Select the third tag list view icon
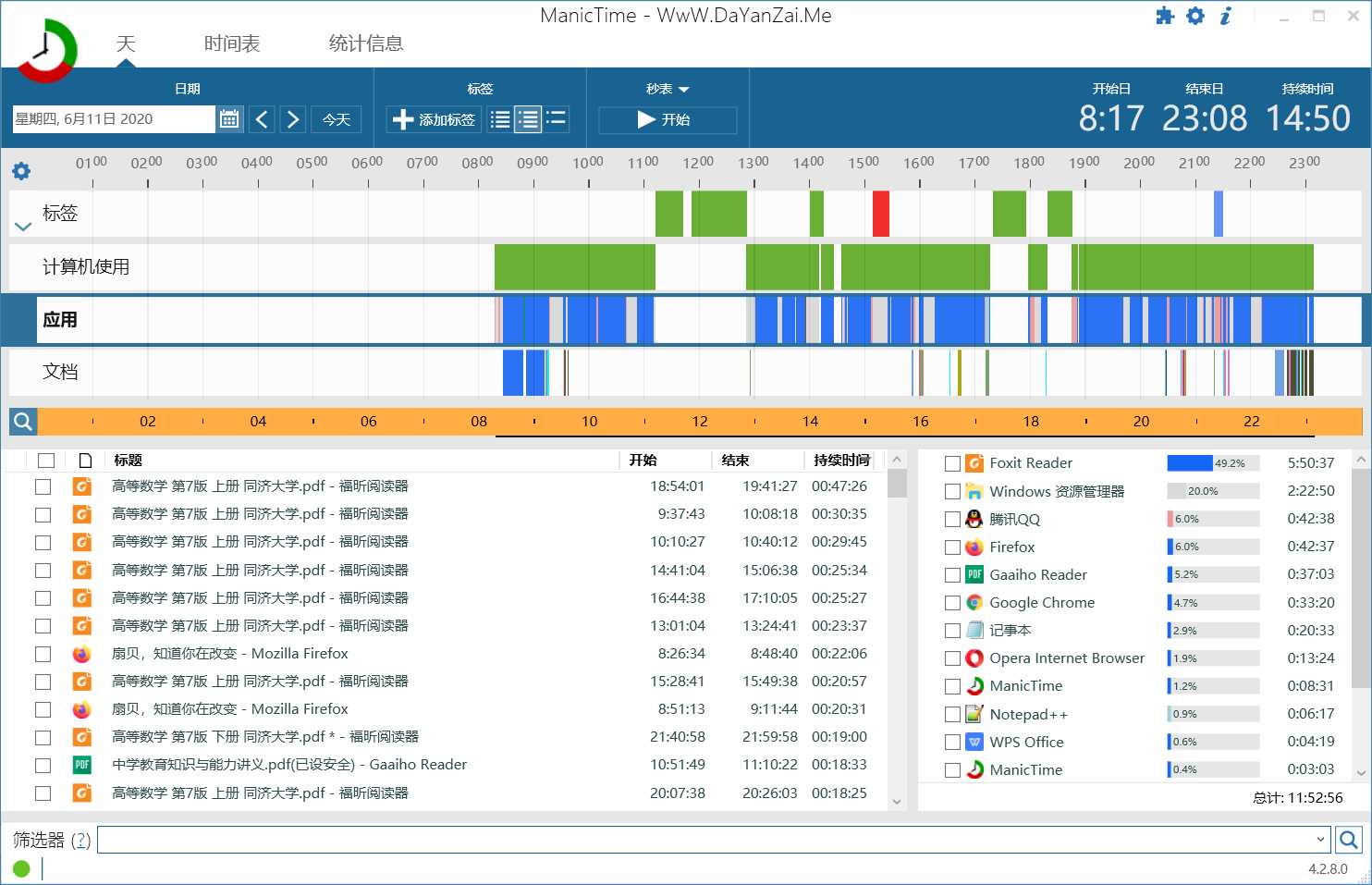 [x=556, y=119]
